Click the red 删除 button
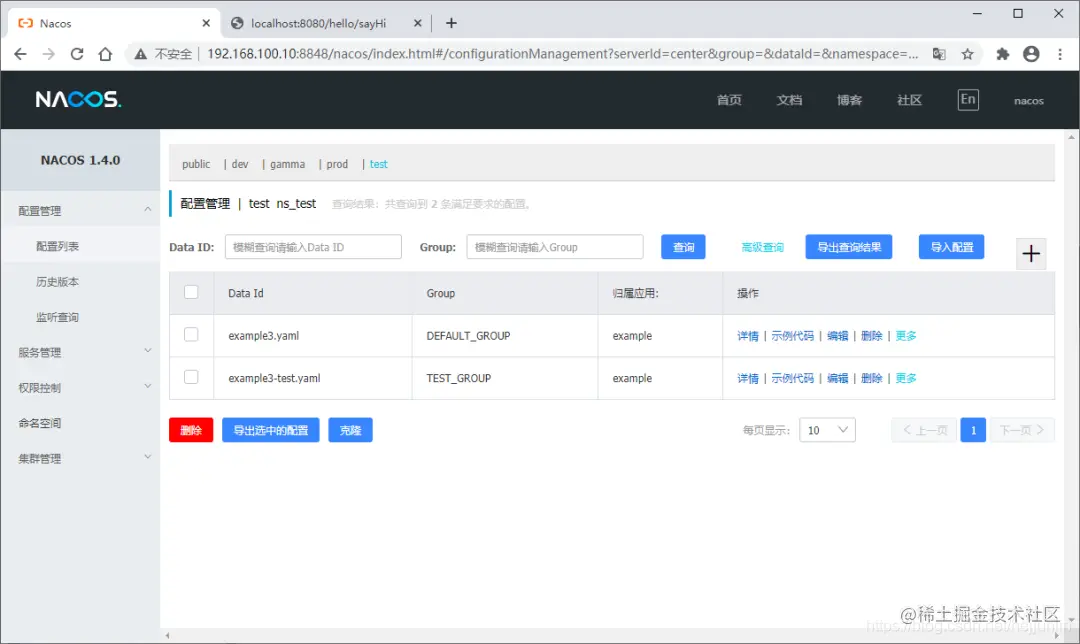The width and height of the screenshot is (1080, 644). coord(191,430)
